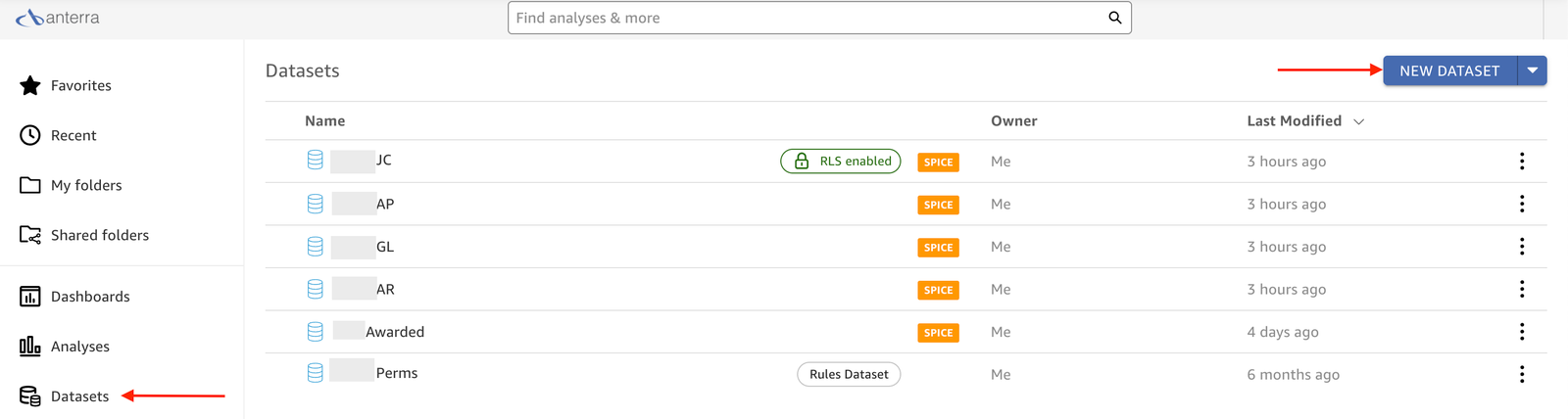Focus the Find analyses & more field
Image resolution: width=1568 pixels, height=419 pixels.
[x=819, y=18]
